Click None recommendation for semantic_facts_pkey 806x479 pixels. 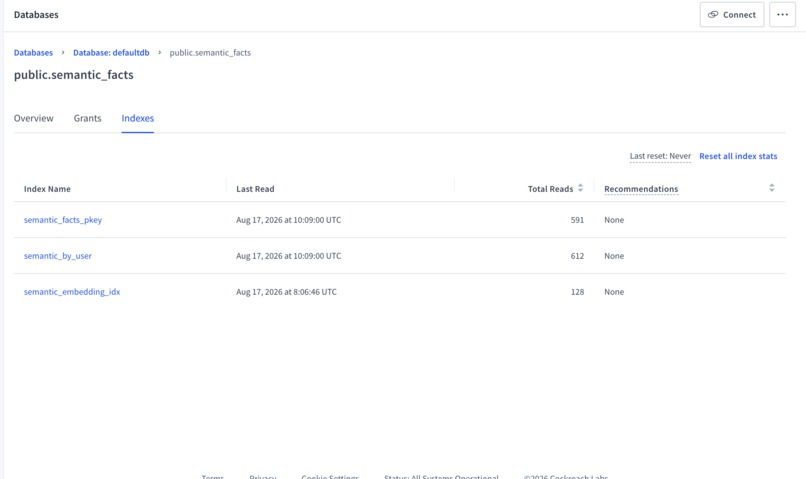(614, 220)
